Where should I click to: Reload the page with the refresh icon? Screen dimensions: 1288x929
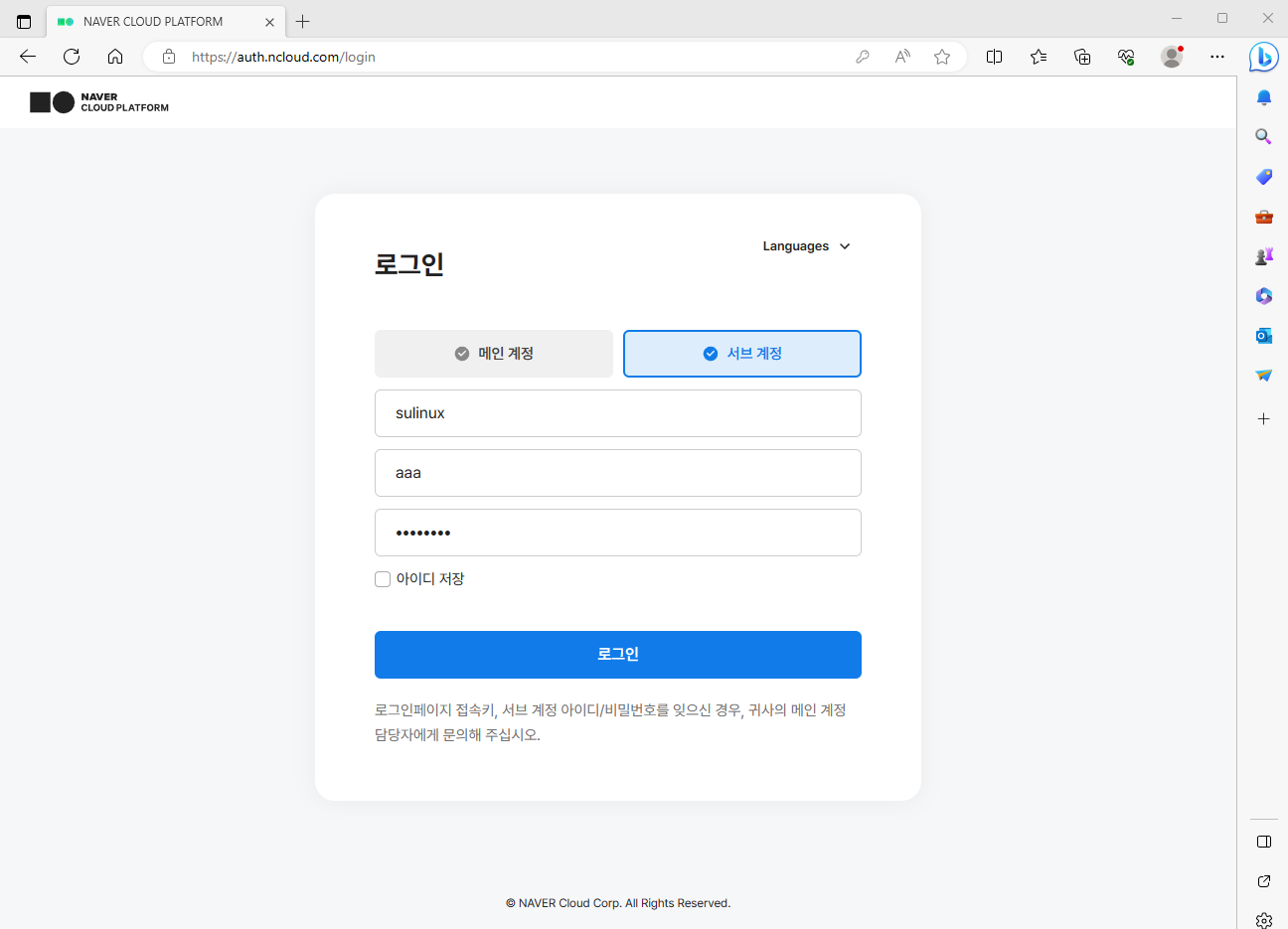point(72,57)
